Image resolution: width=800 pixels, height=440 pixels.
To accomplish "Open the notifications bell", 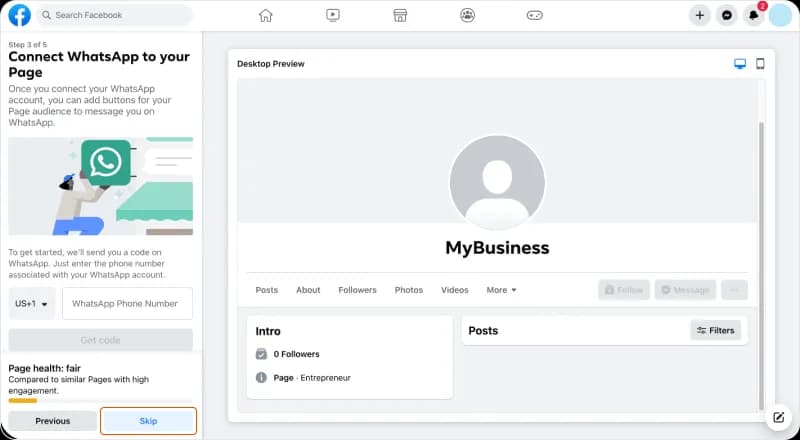I will coord(754,15).
